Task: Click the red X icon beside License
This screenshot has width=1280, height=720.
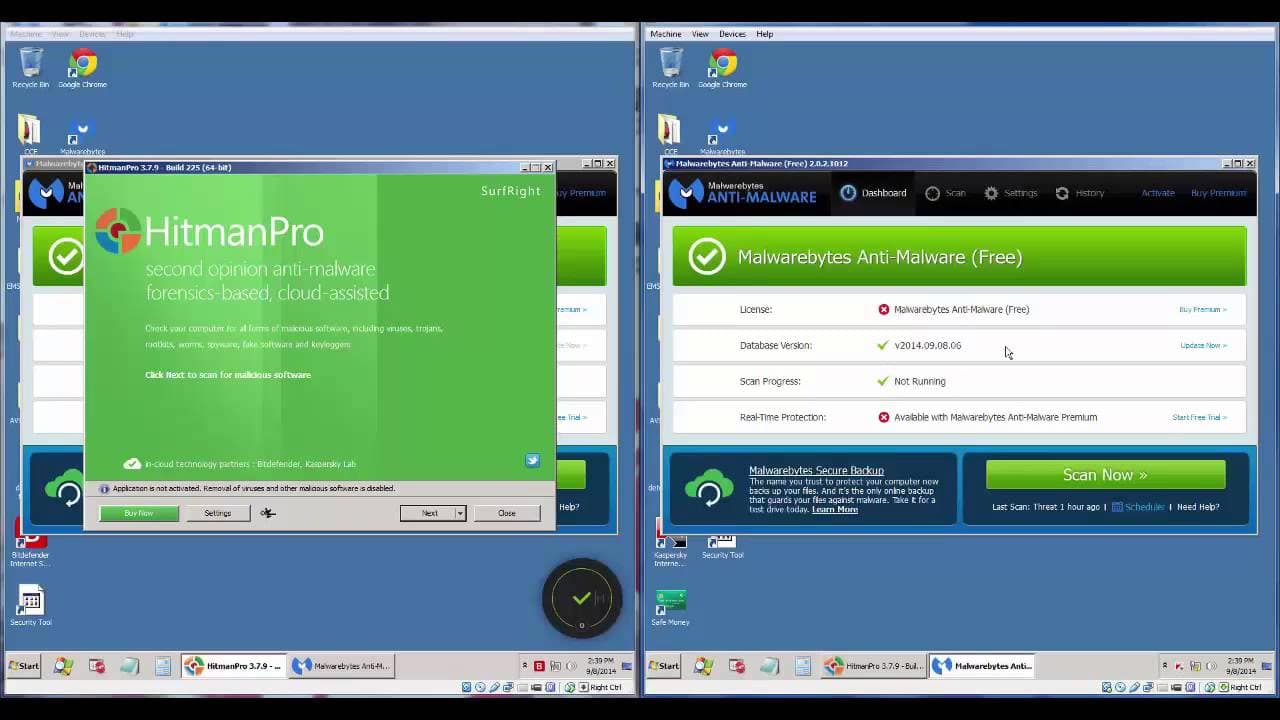Action: (883, 309)
